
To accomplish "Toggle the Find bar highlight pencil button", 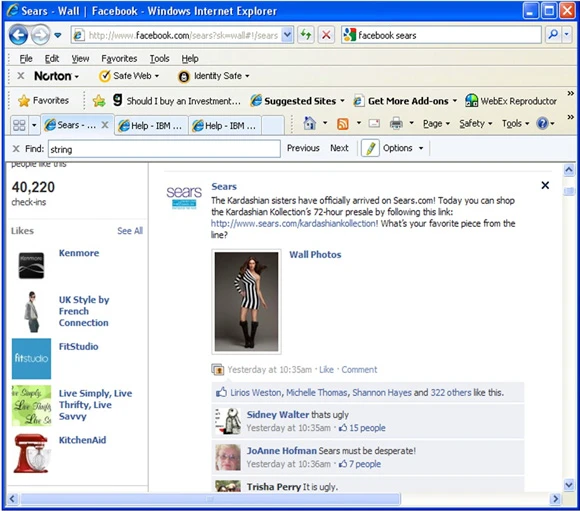I will pos(370,148).
